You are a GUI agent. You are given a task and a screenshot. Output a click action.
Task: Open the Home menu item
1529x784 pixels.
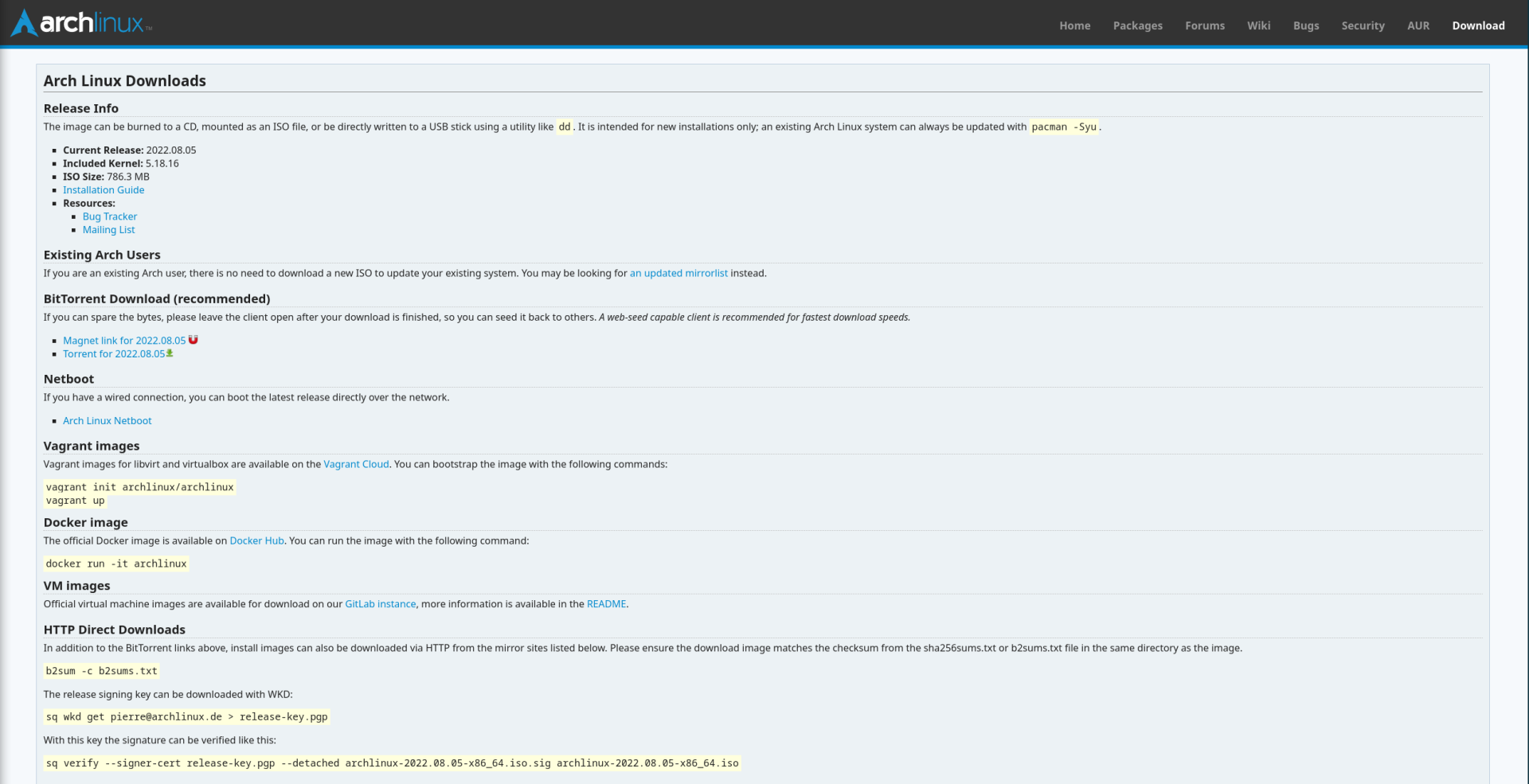coord(1074,25)
